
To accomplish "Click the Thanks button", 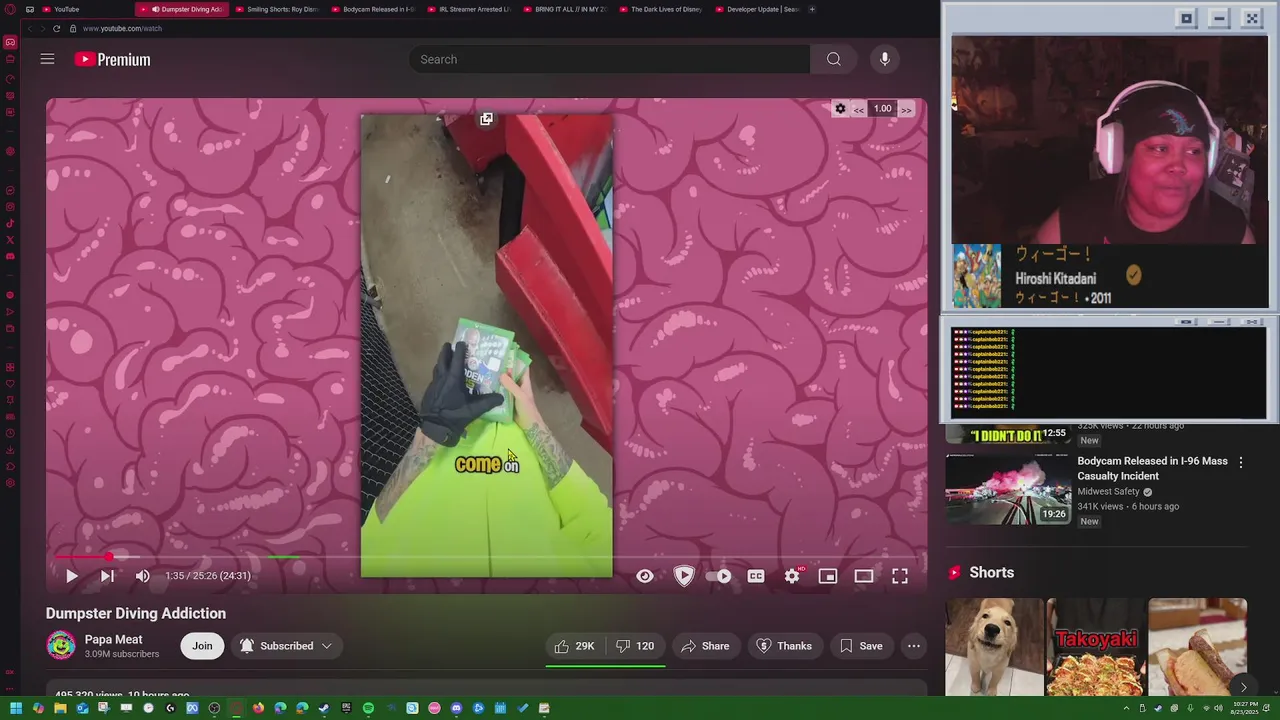I will point(784,646).
